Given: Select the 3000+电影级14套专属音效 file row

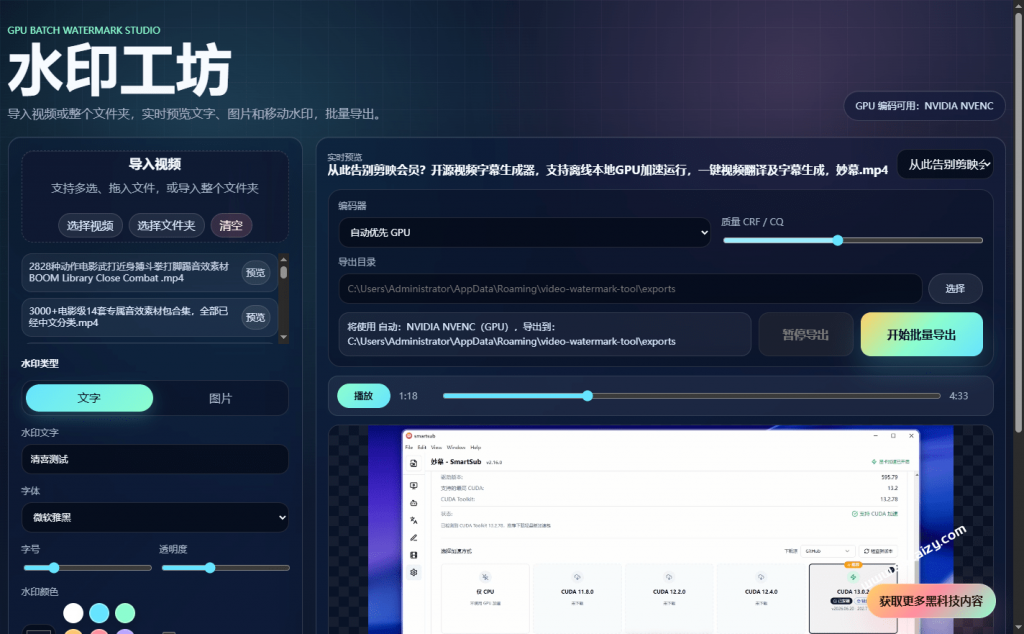Looking at the screenshot, I should 150,317.
